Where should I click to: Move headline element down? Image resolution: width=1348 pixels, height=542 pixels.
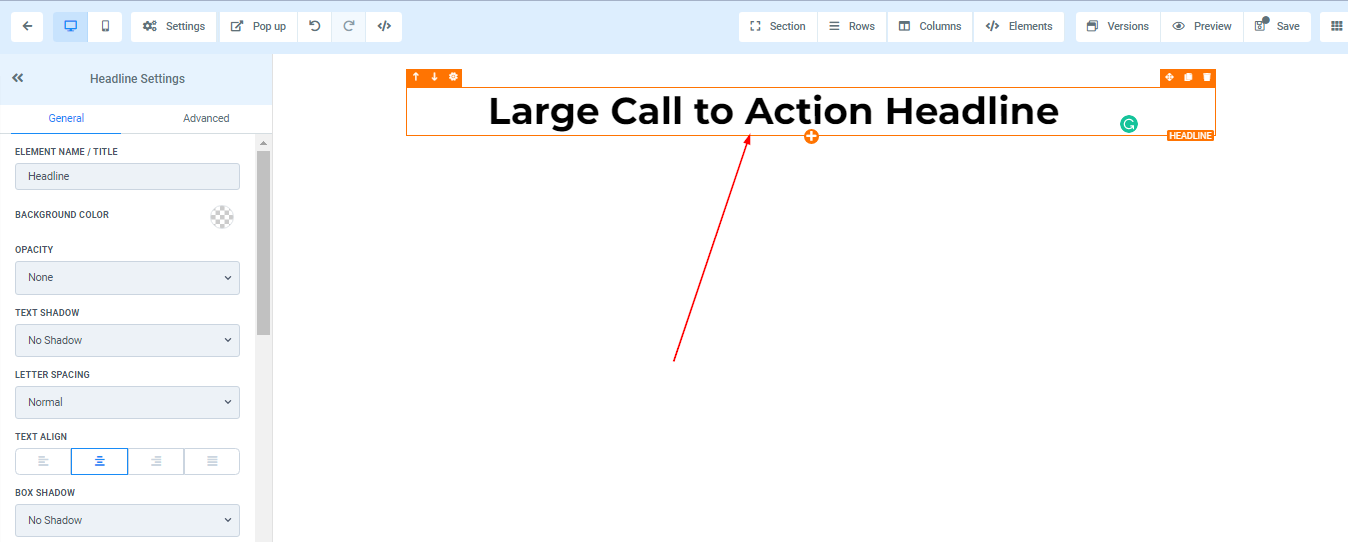pyautogui.click(x=434, y=77)
